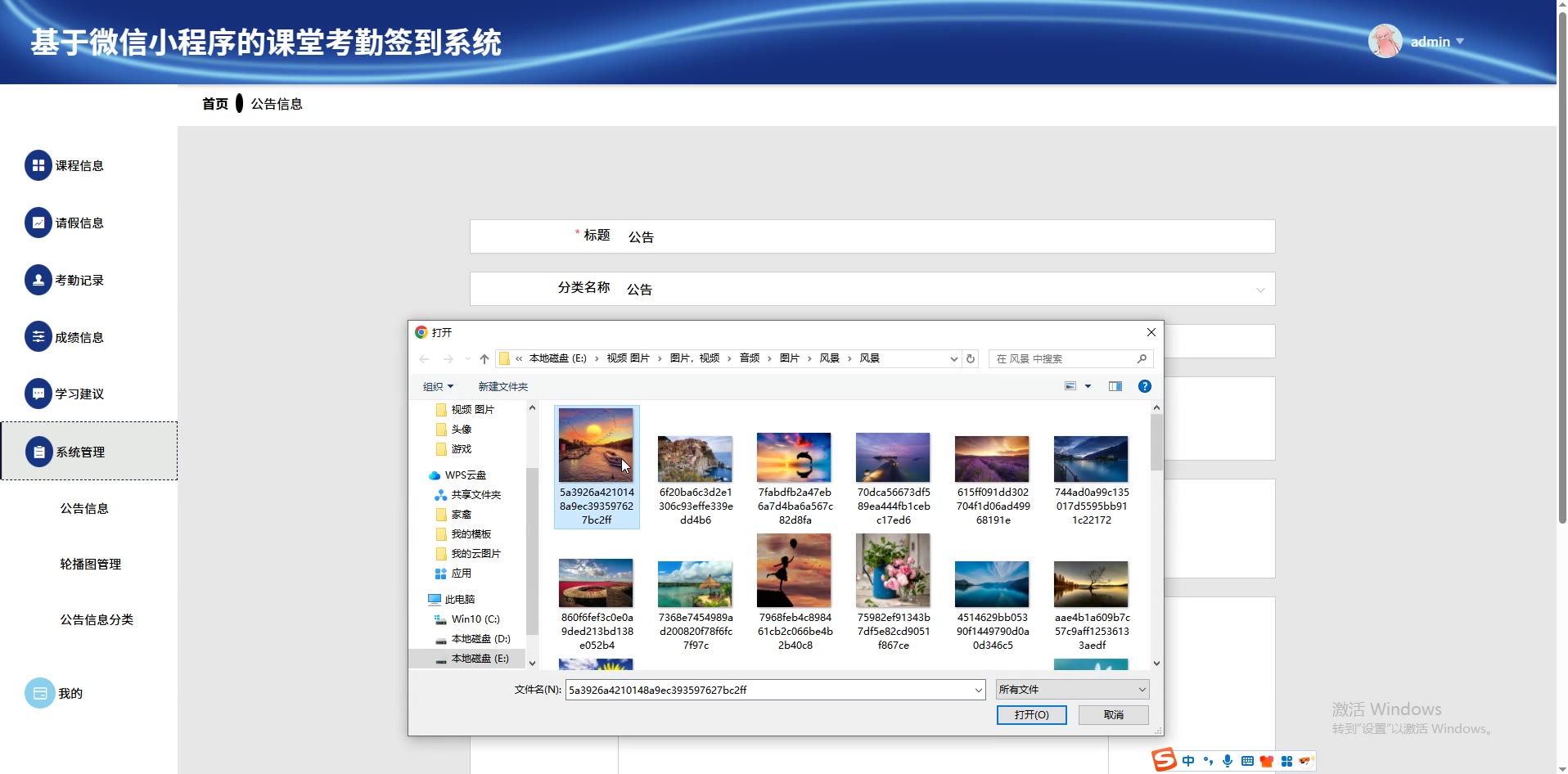Open the 所有文件 file type dropdown

pyautogui.click(x=1072, y=690)
